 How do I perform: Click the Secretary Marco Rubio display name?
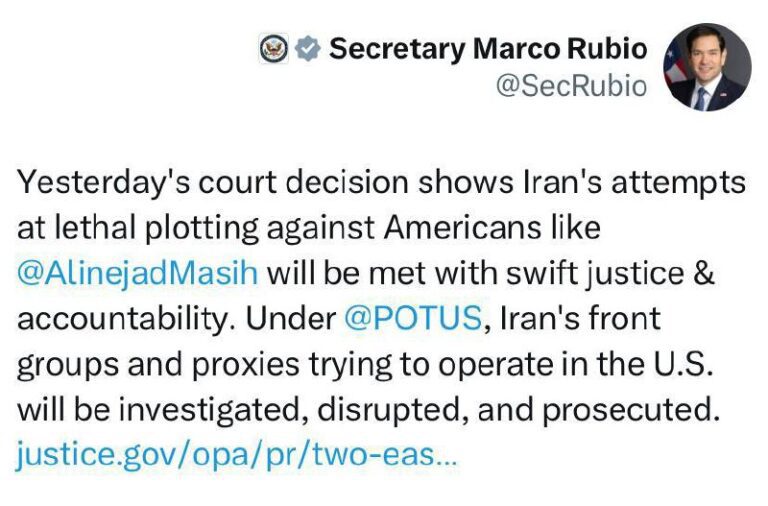pos(488,48)
